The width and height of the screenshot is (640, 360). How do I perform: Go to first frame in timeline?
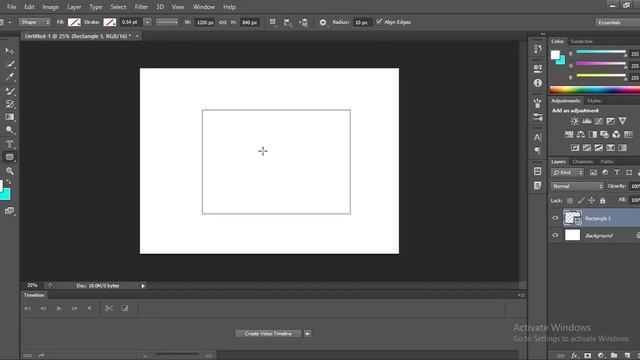pyautogui.click(x=27, y=309)
